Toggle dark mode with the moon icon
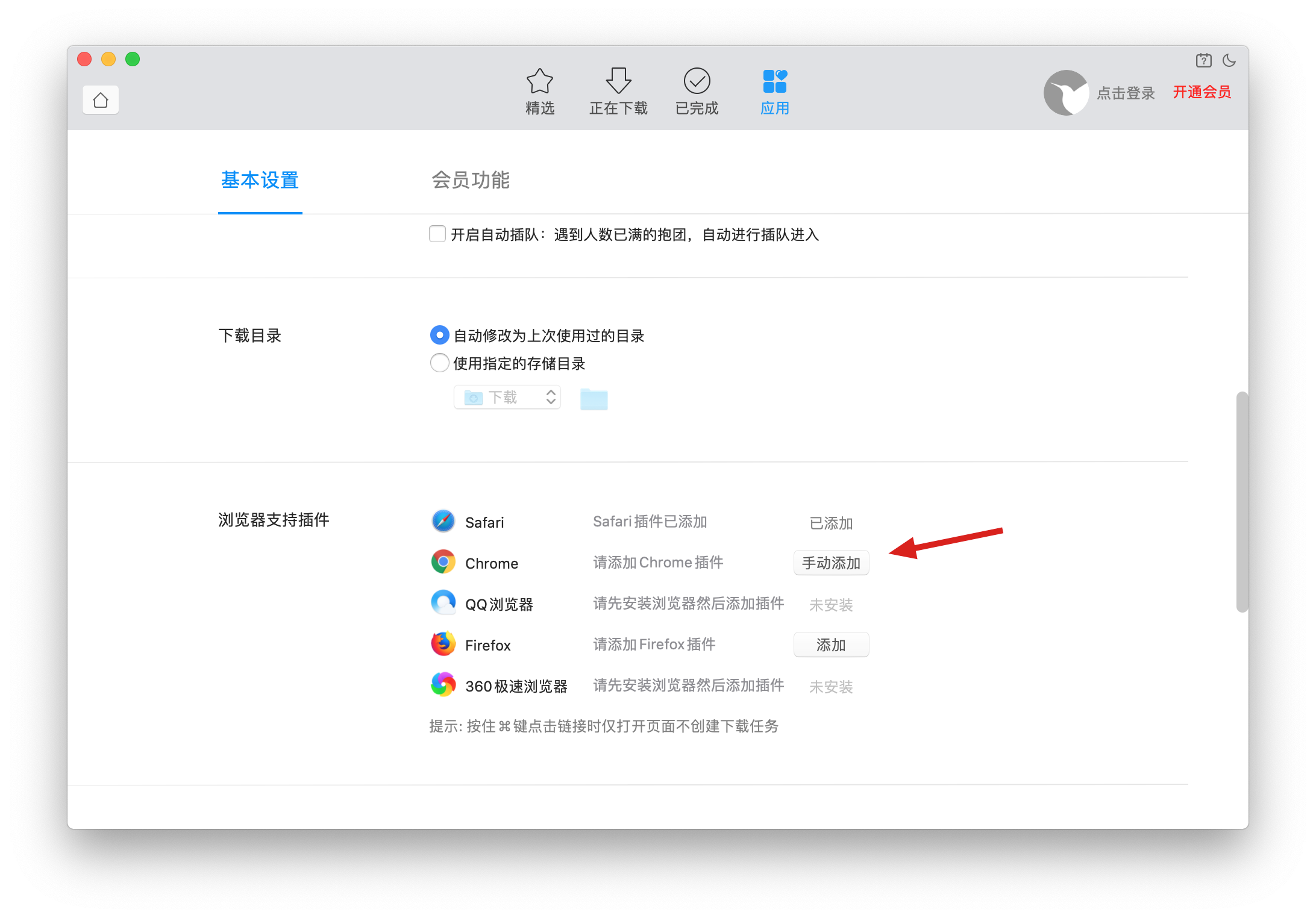Screen dimensions: 1316x918 click(x=1229, y=60)
